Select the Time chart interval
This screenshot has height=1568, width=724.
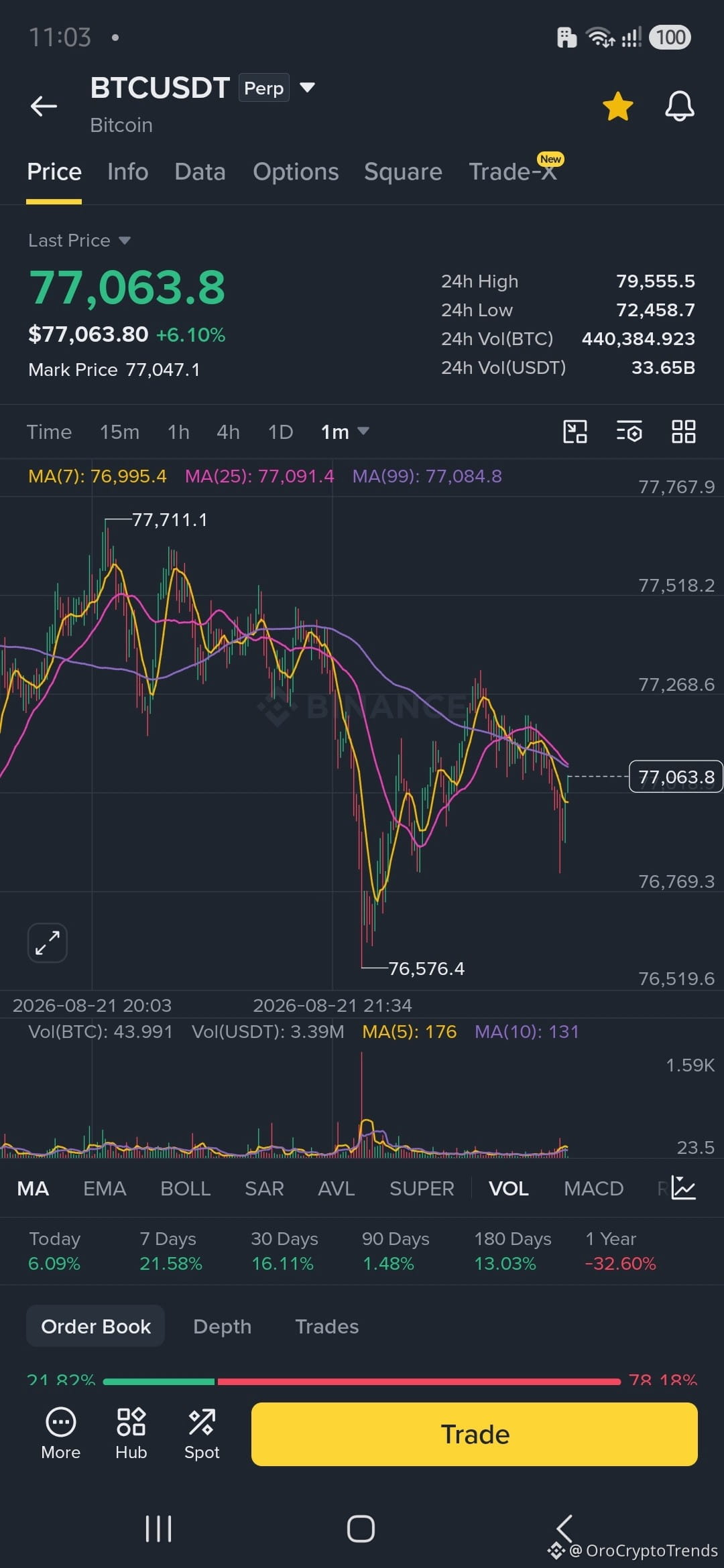coord(49,432)
